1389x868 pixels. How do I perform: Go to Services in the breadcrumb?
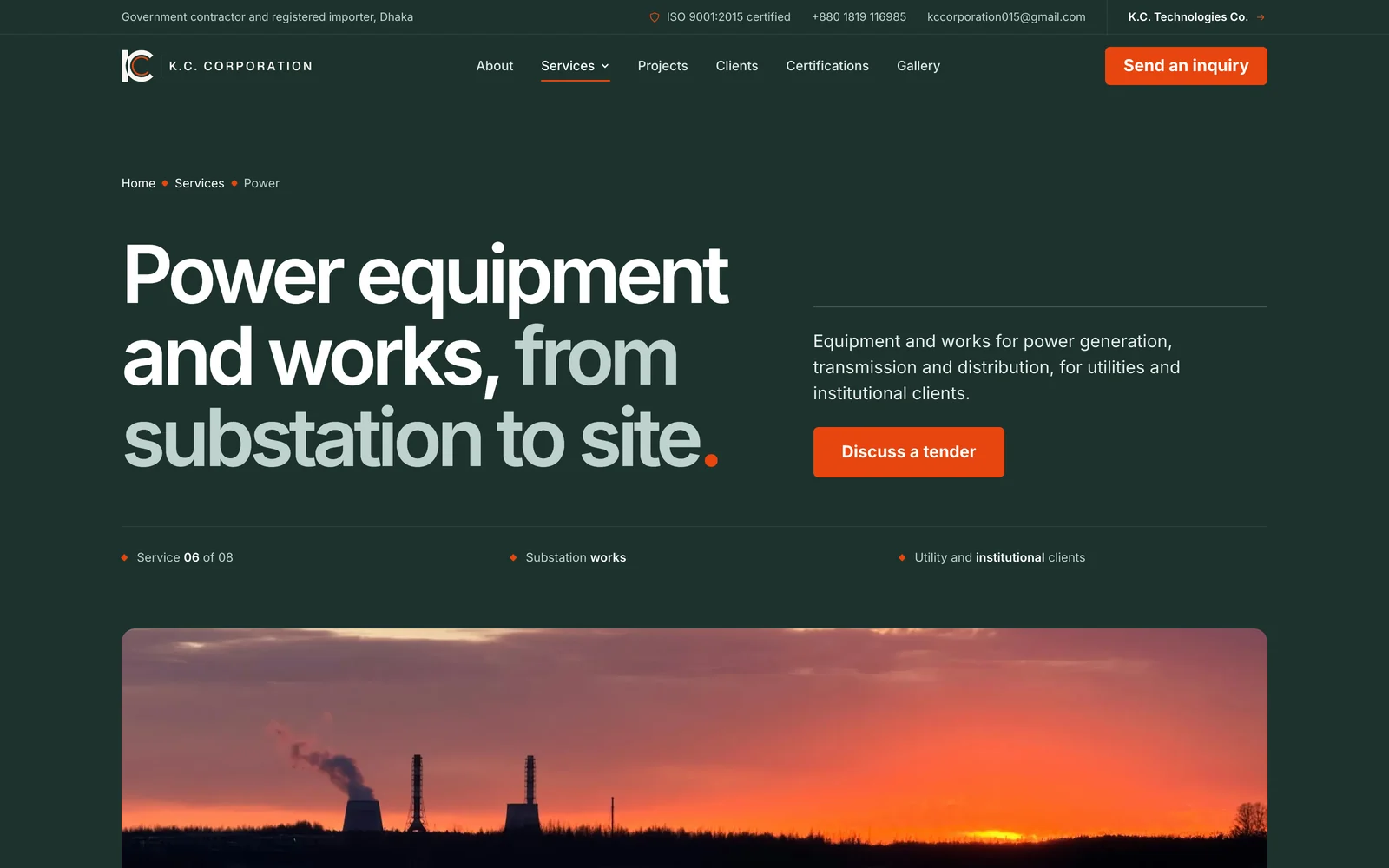coord(200,183)
